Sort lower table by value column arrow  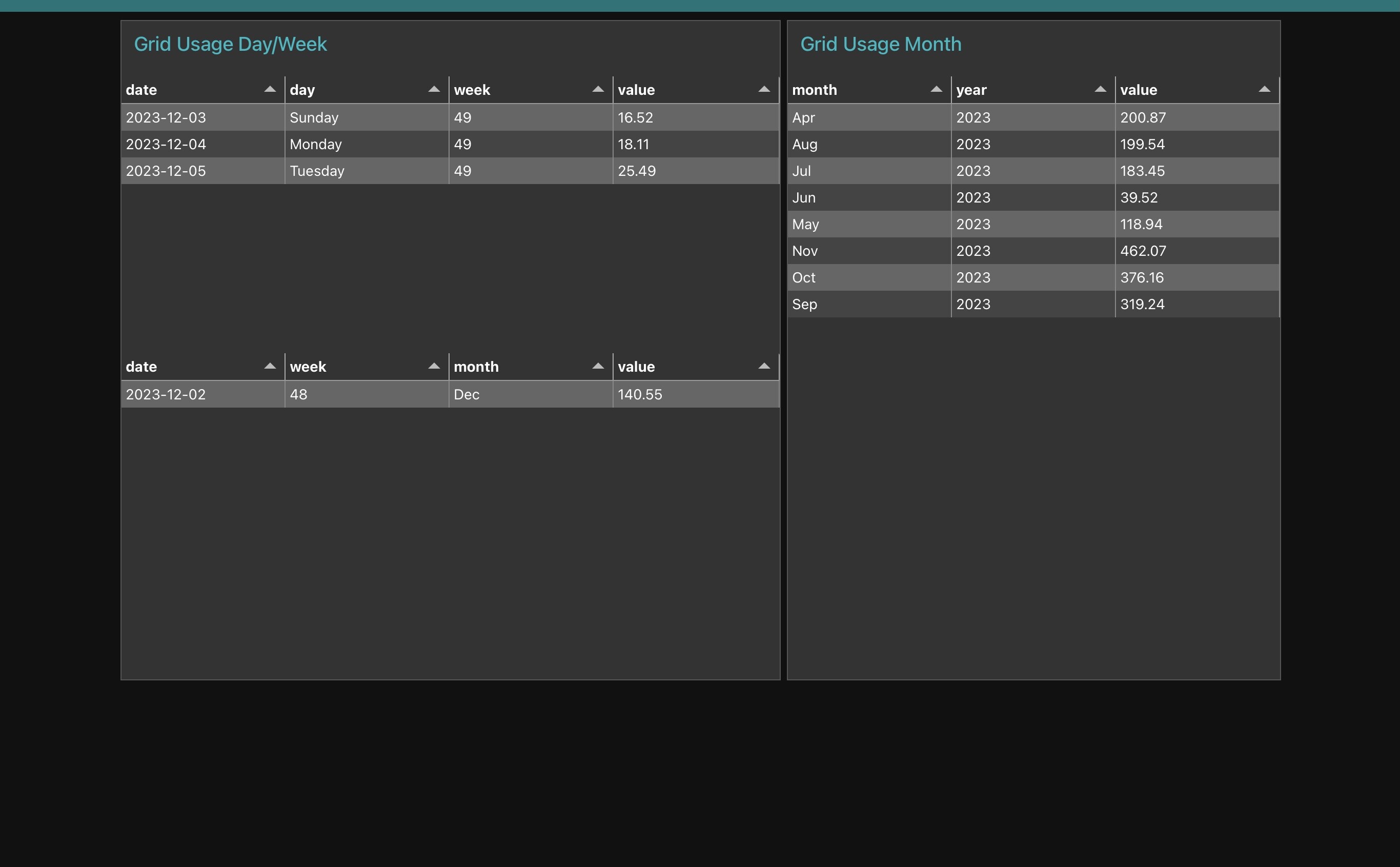tap(764, 367)
